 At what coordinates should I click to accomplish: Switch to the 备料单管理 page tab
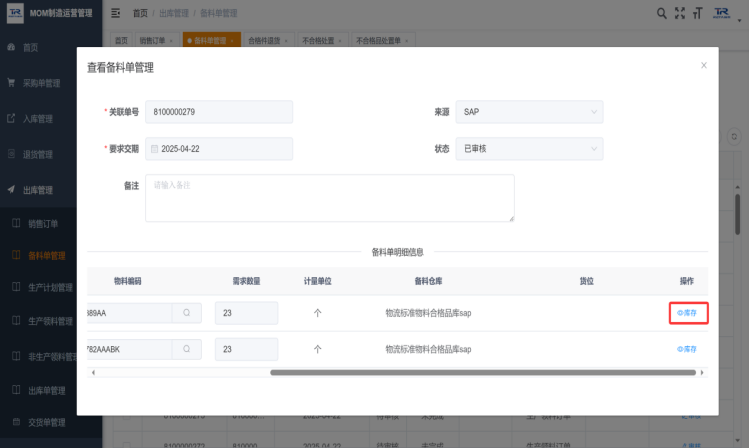(210, 41)
